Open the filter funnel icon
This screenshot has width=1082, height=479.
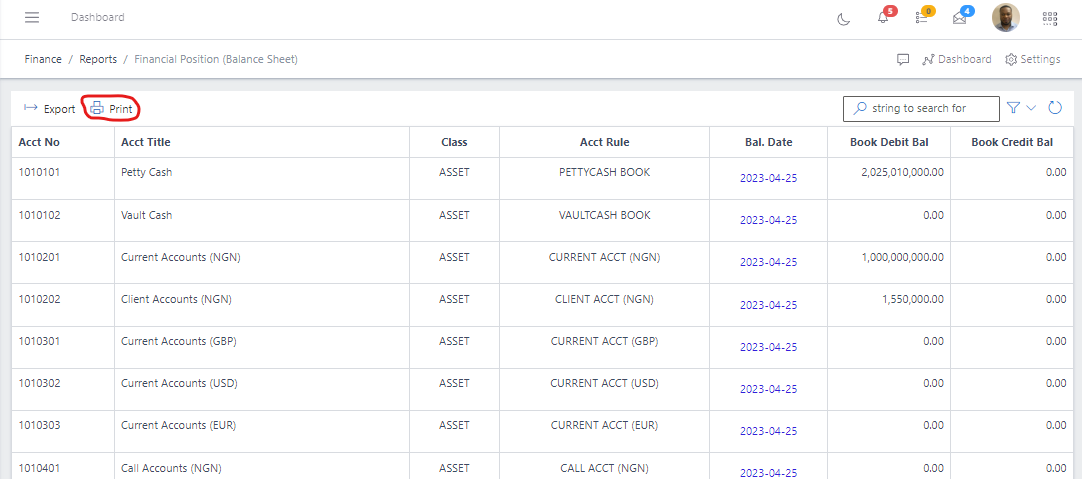(1013, 108)
